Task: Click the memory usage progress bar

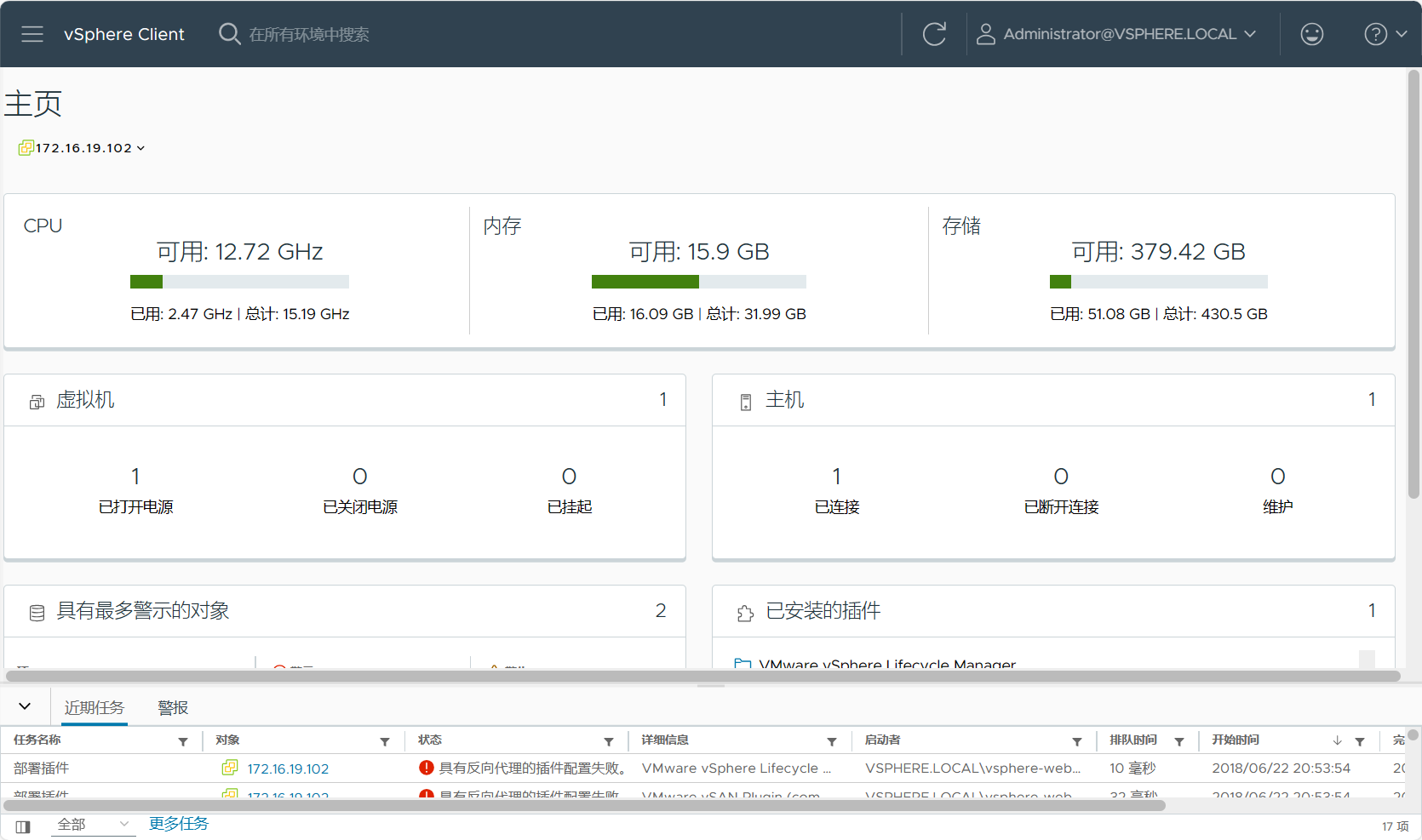Action: click(x=698, y=282)
